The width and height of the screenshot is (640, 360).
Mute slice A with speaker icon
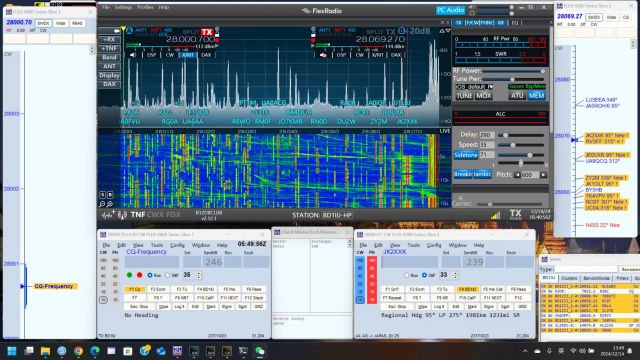coord(133,55)
